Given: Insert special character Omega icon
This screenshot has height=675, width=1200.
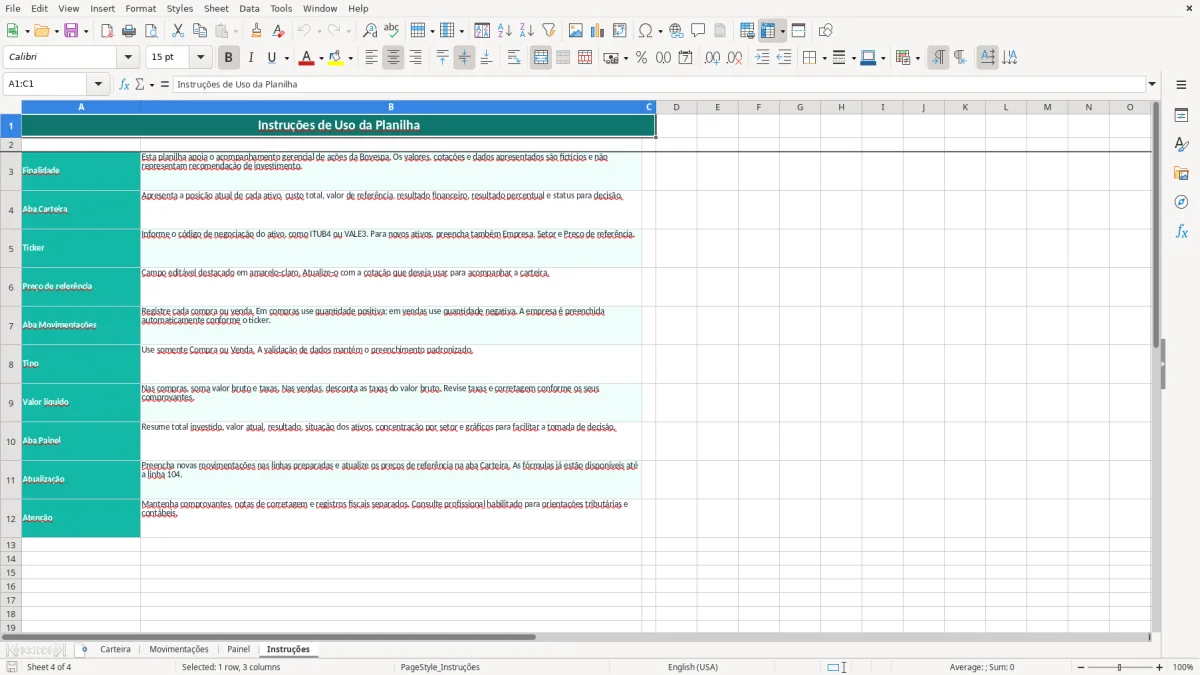Looking at the screenshot, I should tap(646, 31).
